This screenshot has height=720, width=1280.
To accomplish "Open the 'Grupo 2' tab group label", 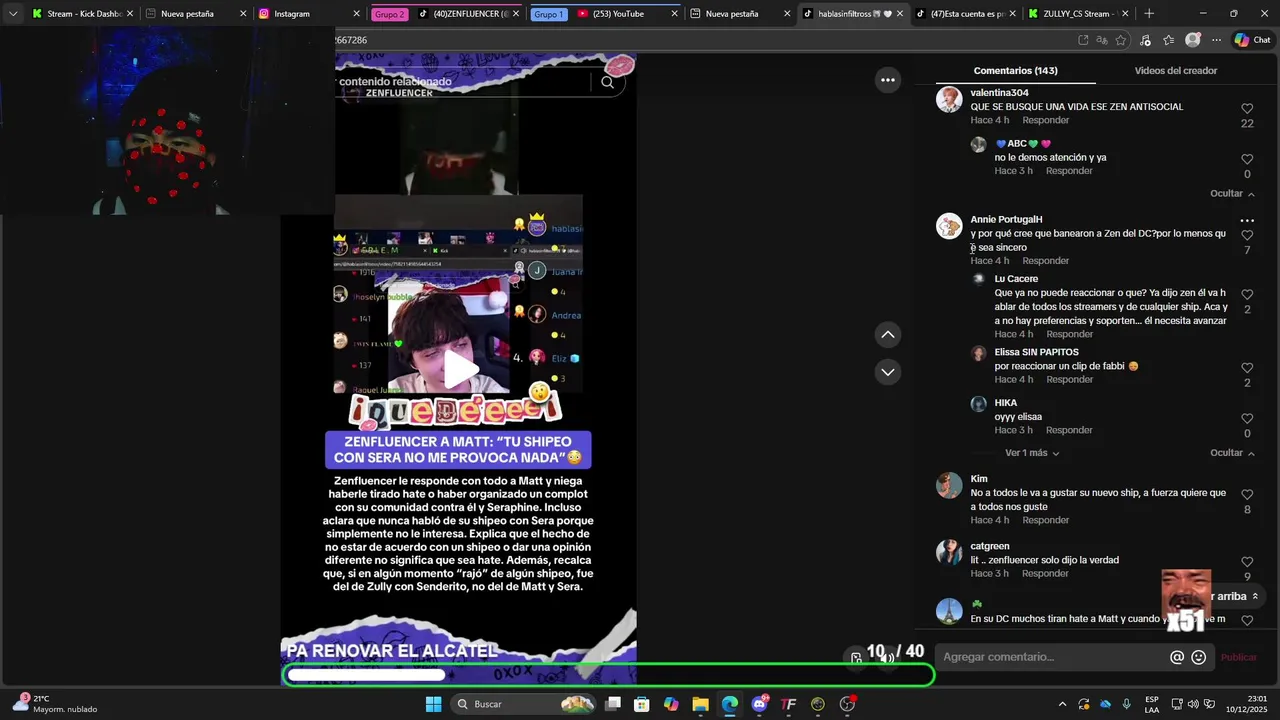I will pos(390,14).
